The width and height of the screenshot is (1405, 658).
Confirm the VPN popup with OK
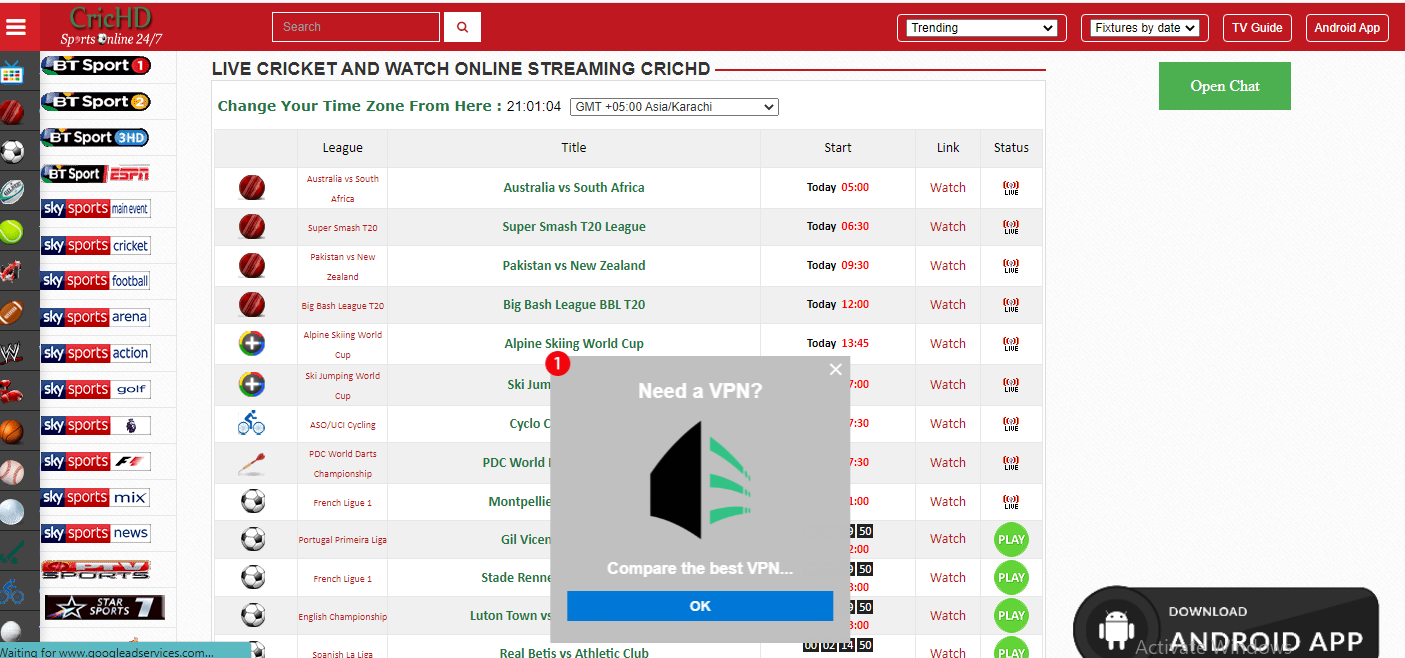(x=700, y=606)
